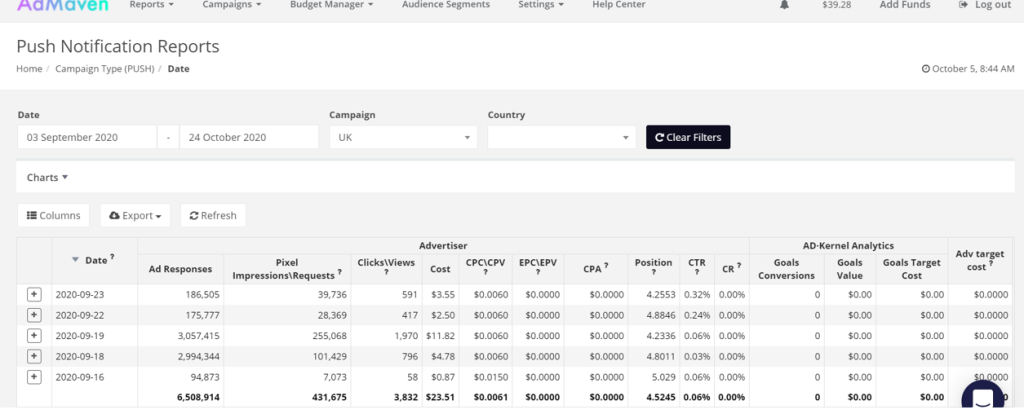Click help icon on Pixel Impressions\Requests header

pos(339,272)
